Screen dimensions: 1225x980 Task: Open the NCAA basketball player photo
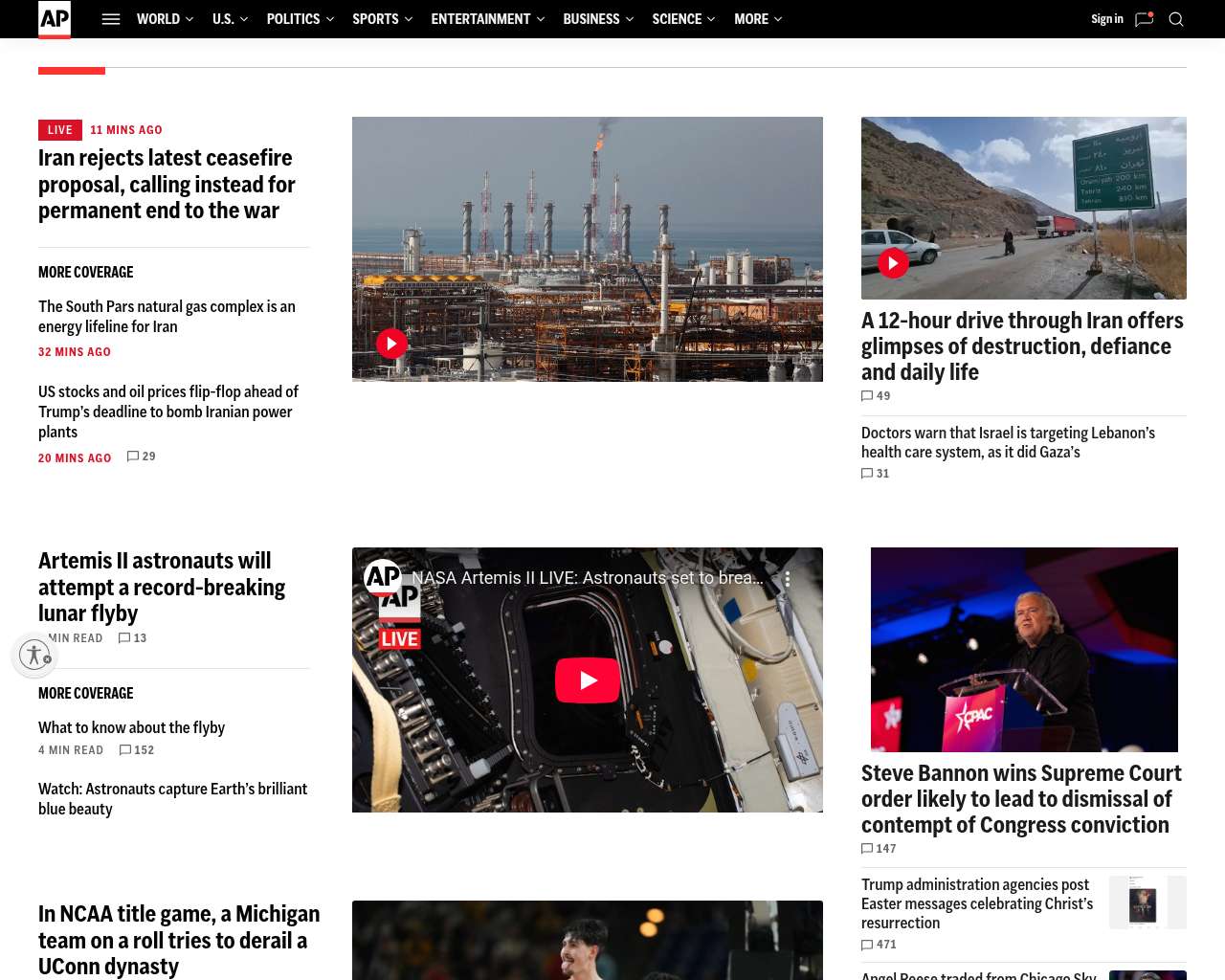588,940
